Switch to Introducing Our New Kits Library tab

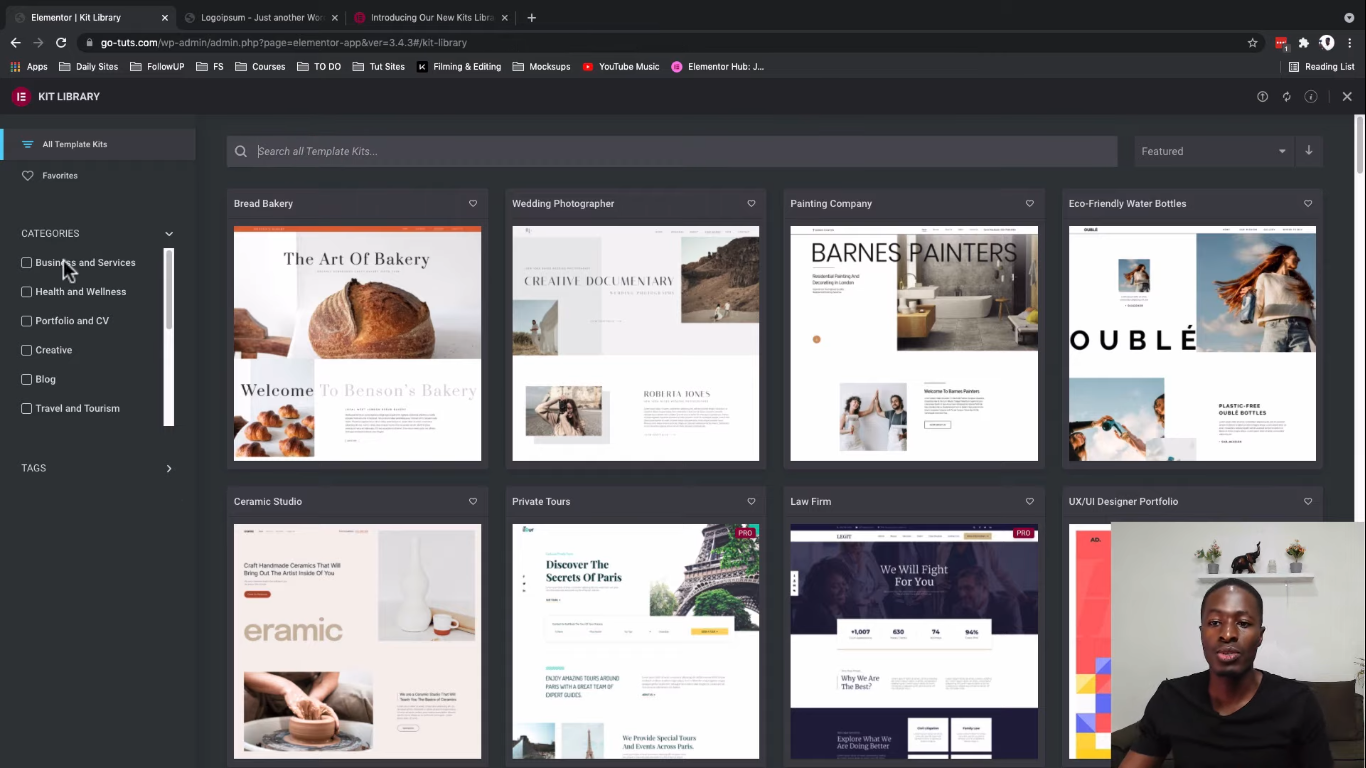(431, 17)
